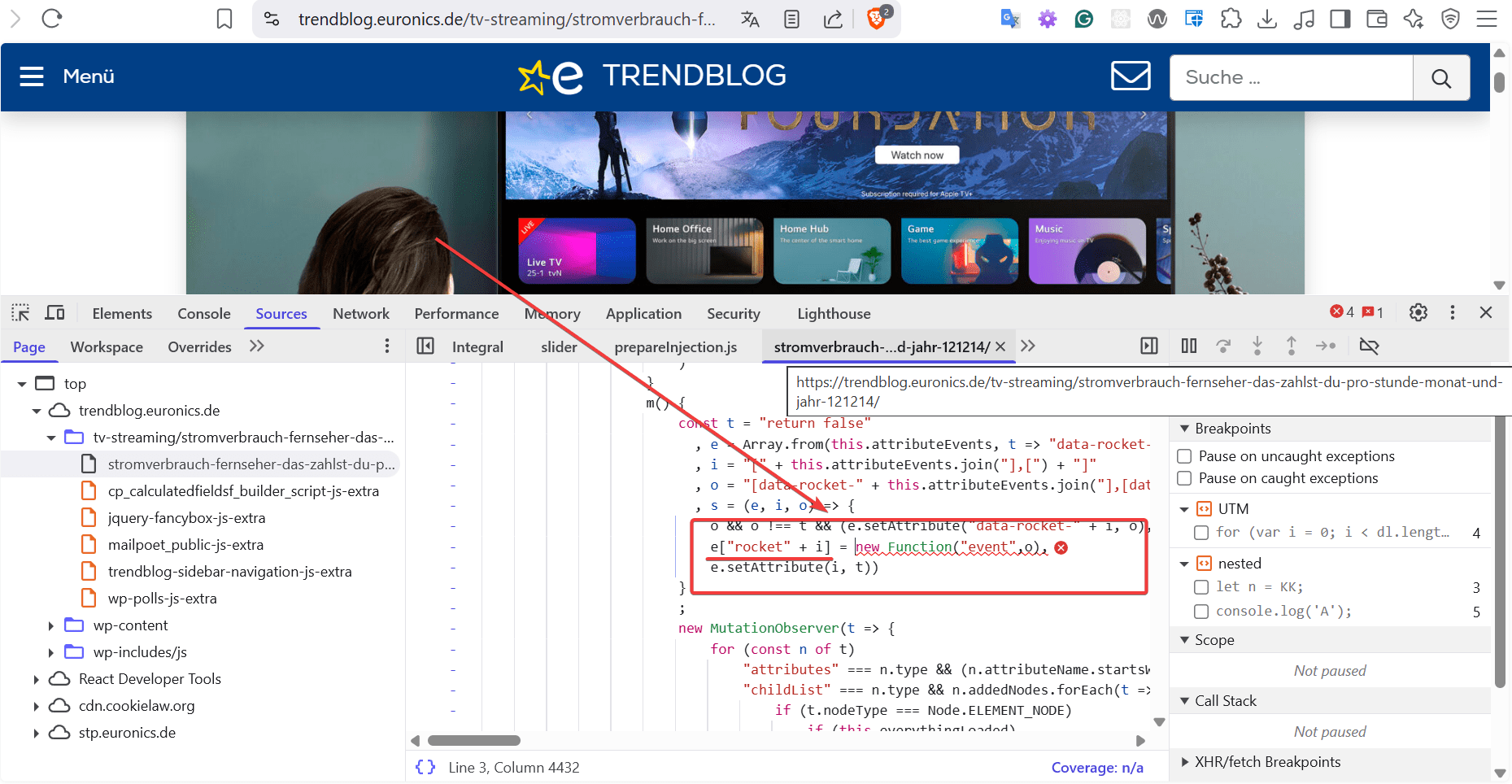Open the Google Translate extension icon

[1010, 19]
